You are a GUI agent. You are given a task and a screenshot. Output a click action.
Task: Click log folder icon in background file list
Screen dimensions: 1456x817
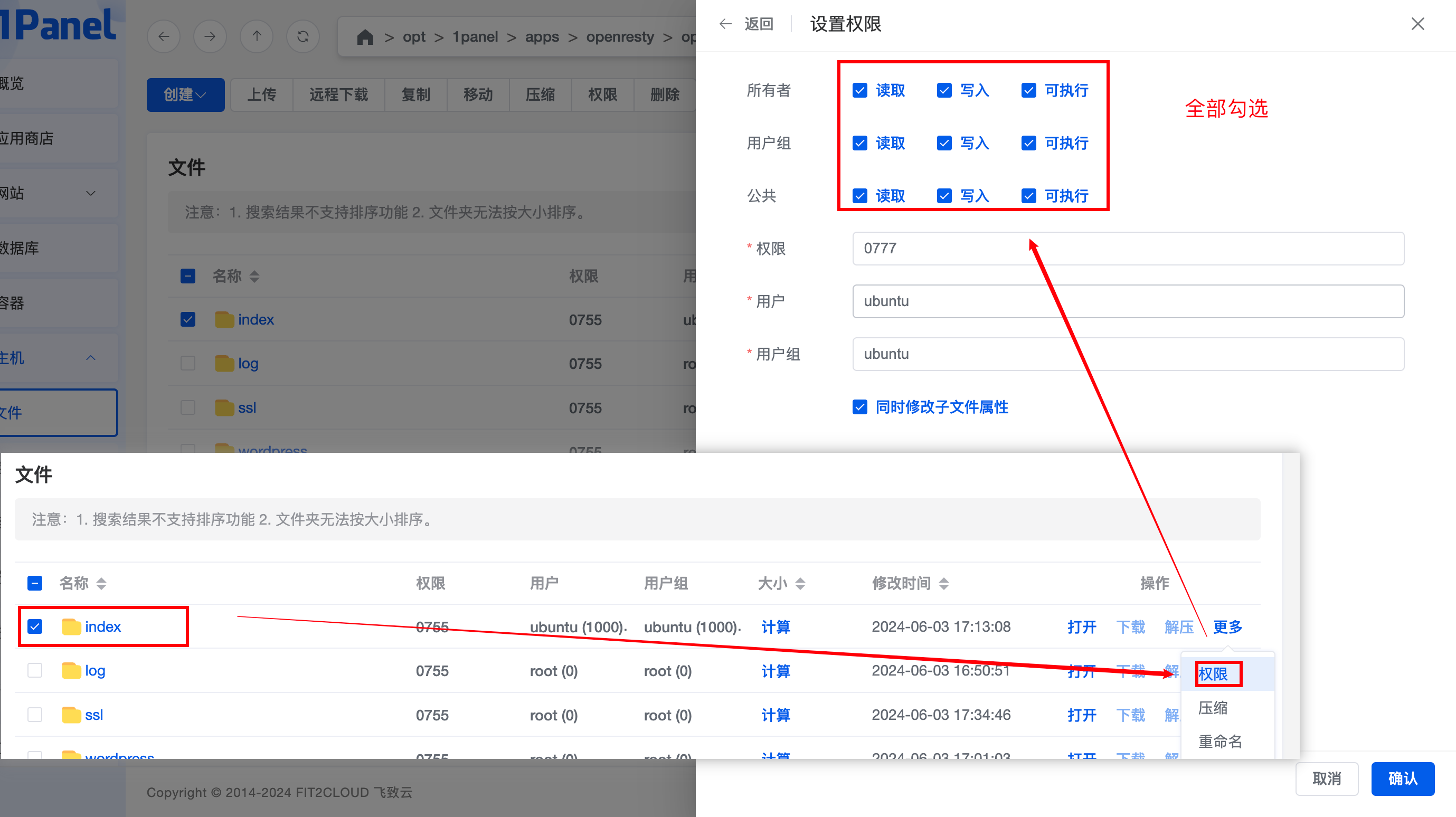click(224, 363)
